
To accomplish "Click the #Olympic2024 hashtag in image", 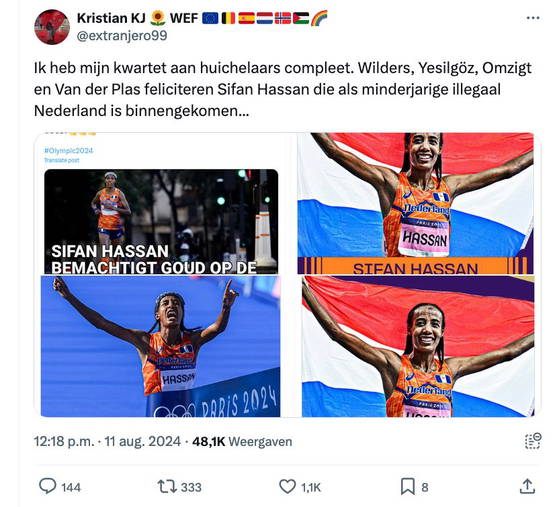I will 68,150.
